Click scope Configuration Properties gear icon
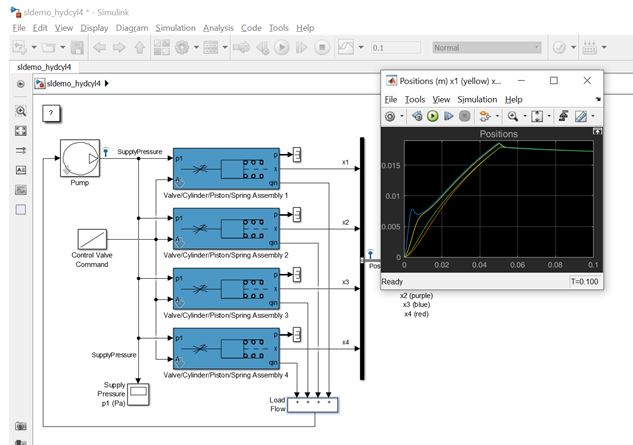The width and height of the screenshot is (633, 445). click(390, 116)
